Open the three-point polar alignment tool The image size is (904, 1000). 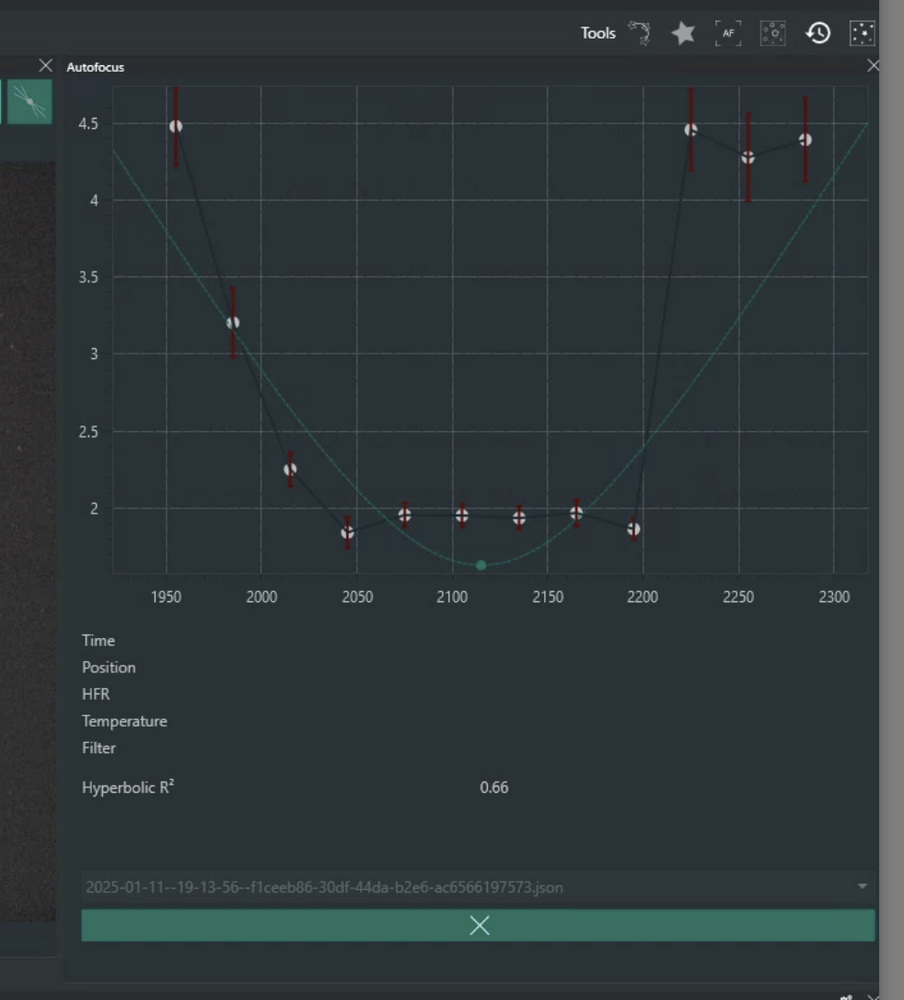[x=639, y=33]
